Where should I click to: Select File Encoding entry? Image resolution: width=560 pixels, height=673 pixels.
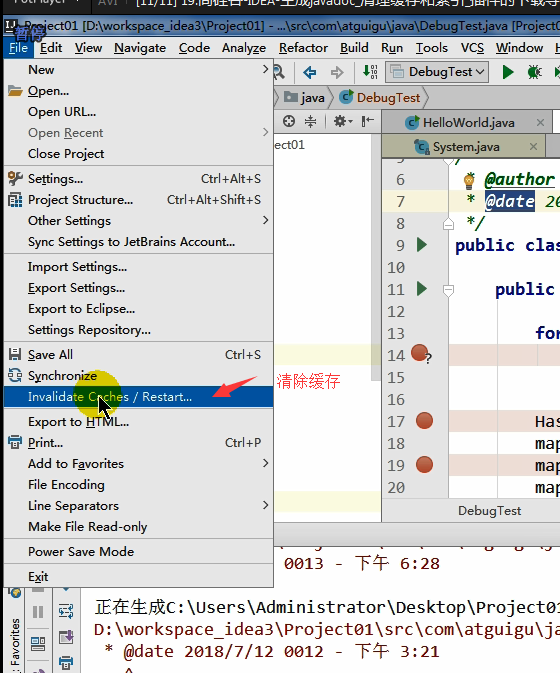[x=139, y=485]
